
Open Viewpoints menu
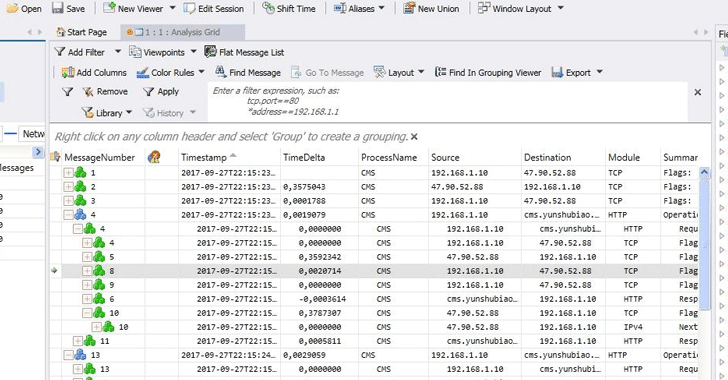pyautogui.click(x=157, y=52)
